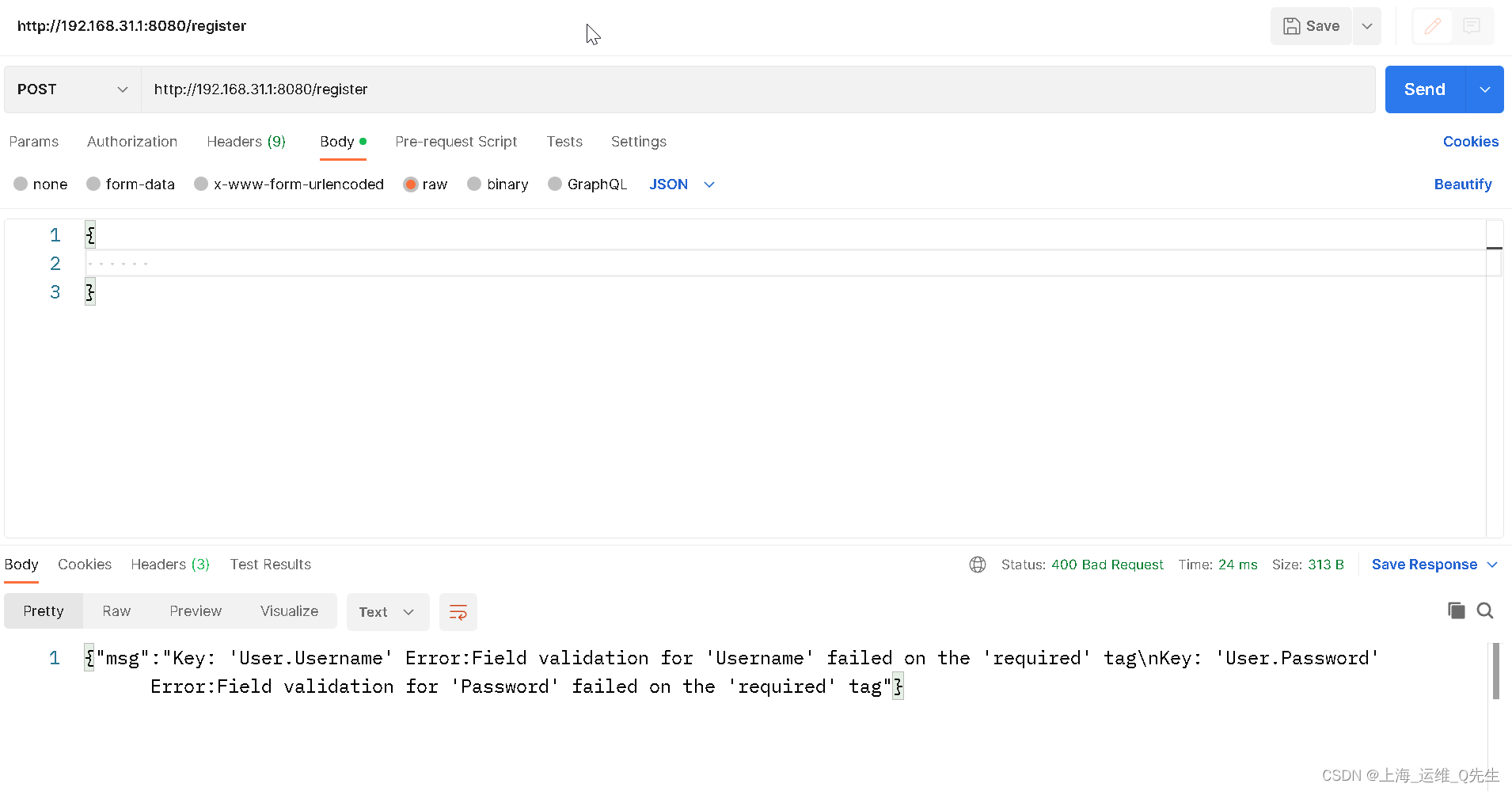The height and width of the screenshot is (791, 1512).
Task: Switch response view to Raw
Action: (116, 611)
